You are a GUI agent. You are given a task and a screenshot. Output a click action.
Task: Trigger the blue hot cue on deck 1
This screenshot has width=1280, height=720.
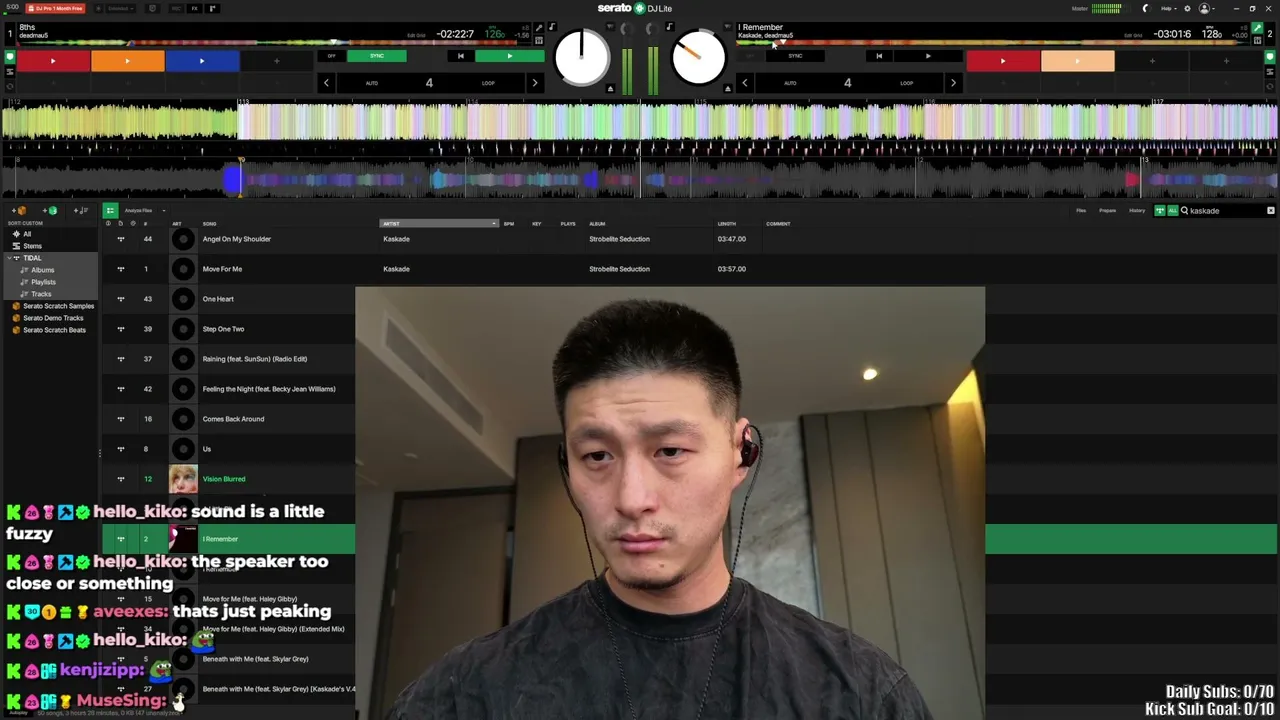pyautogui.click(x=202, y=61)
